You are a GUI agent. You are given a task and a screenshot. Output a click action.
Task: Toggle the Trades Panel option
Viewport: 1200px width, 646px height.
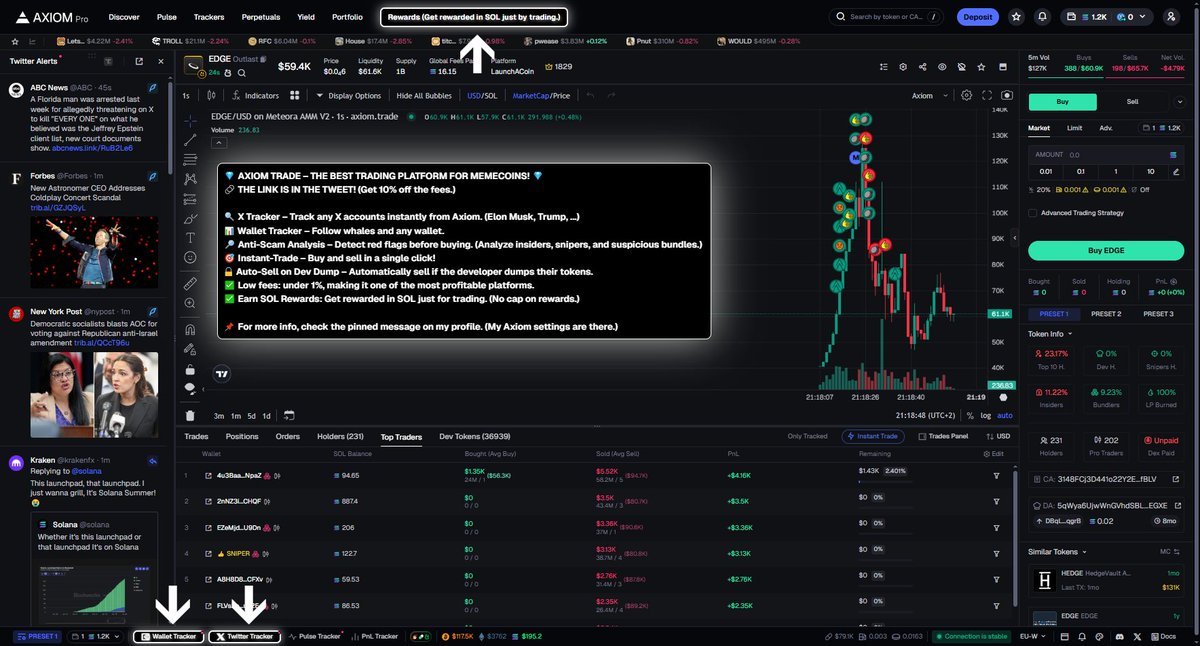(942, 436)
